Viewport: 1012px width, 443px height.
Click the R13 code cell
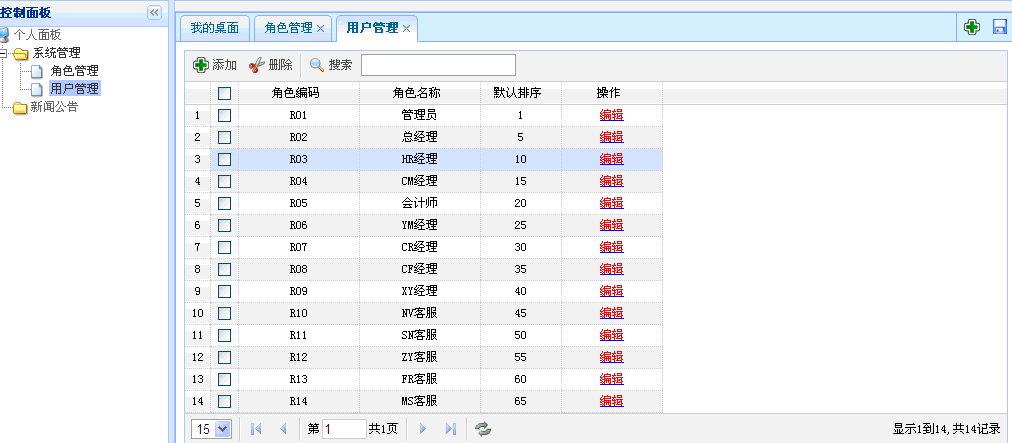point(298,379)
